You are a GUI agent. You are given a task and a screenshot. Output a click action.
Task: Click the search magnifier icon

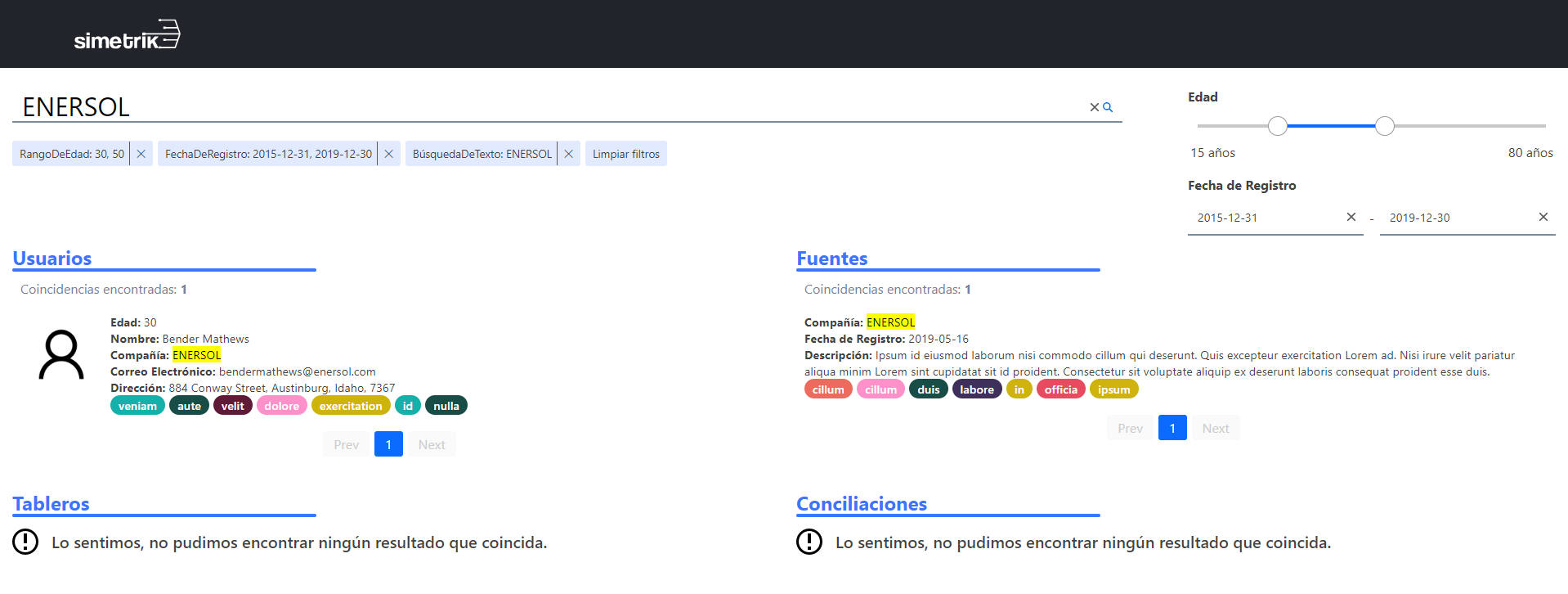coord(1108,107)
